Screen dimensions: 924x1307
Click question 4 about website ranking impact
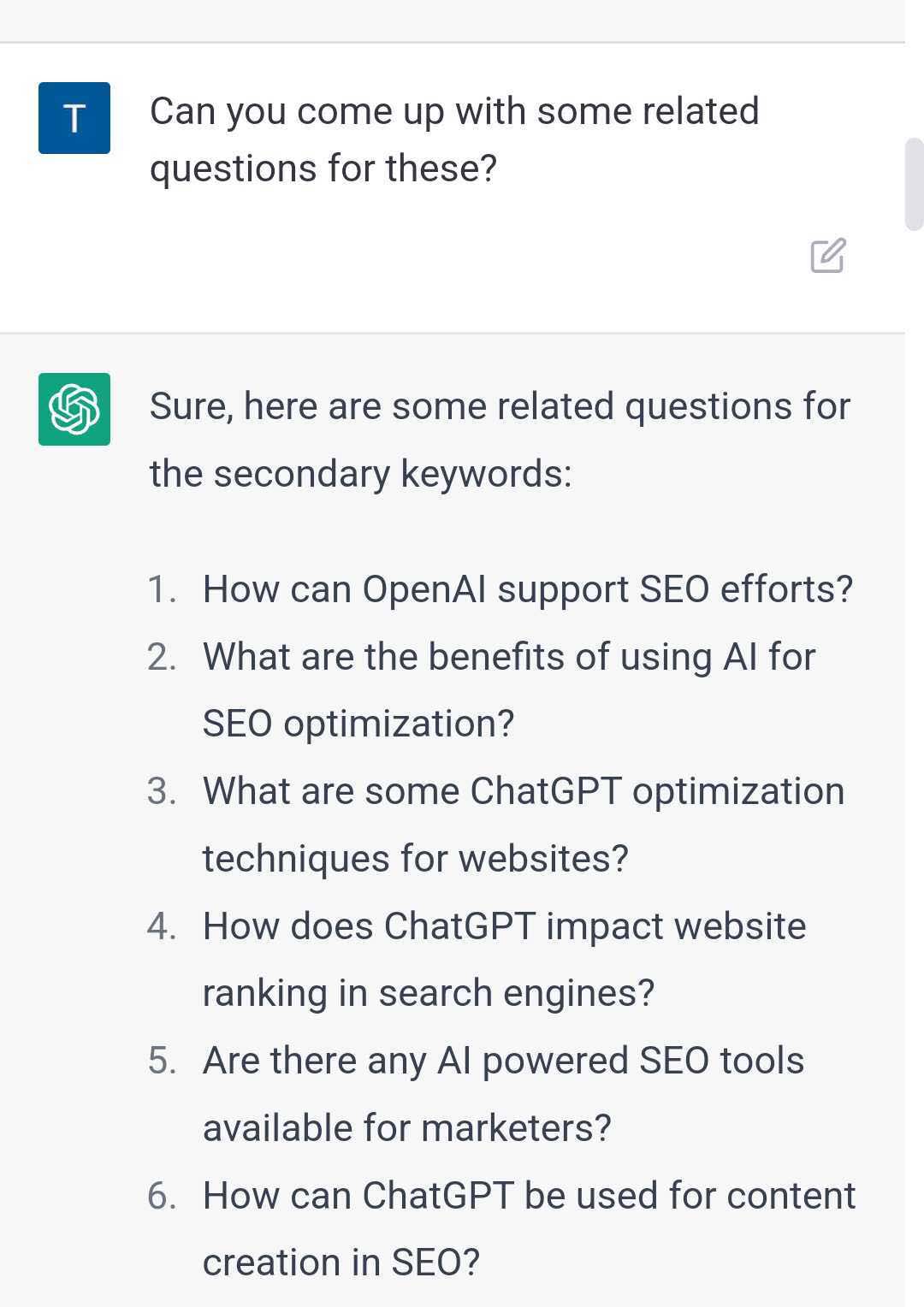coord(505,960)
